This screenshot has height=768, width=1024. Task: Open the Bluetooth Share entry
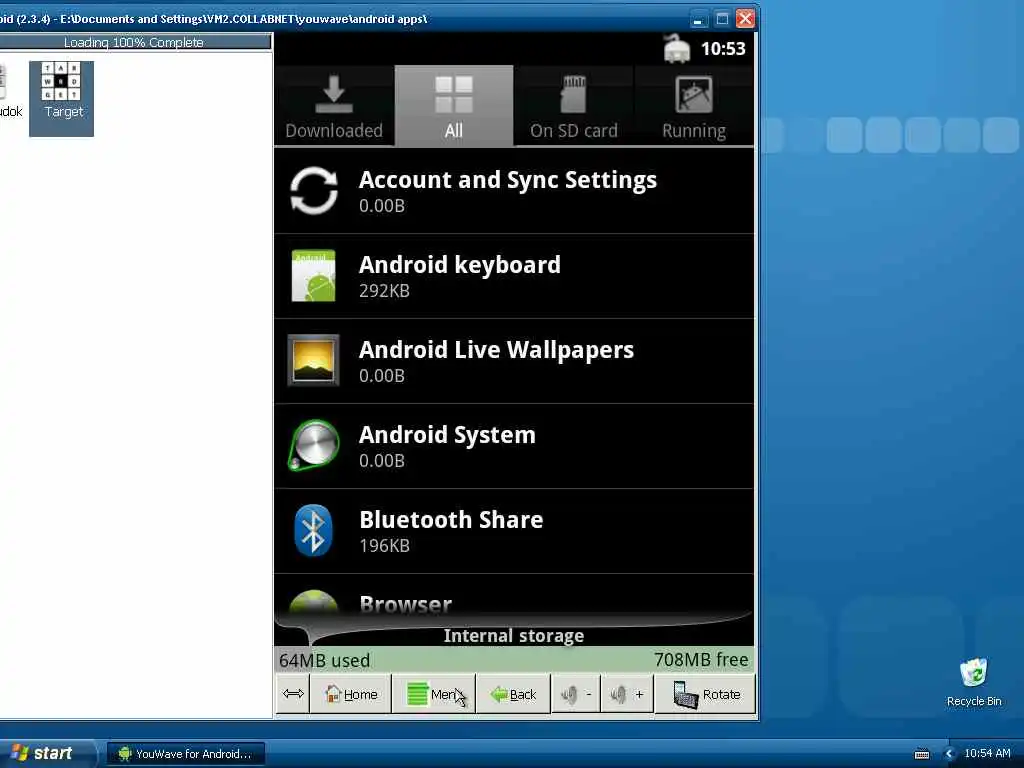coord(514,531)
